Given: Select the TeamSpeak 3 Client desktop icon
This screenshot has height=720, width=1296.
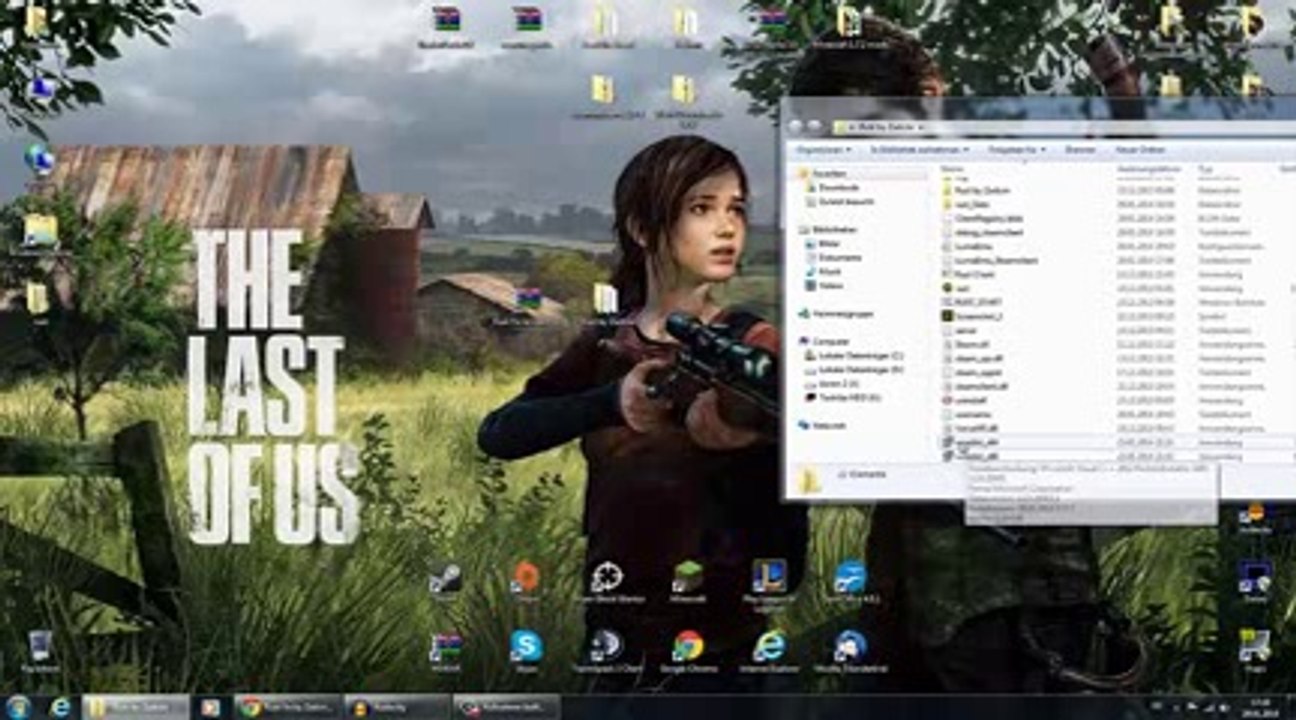Looking at the screenshot, I should pyautogui.click(x=606, y=651).
